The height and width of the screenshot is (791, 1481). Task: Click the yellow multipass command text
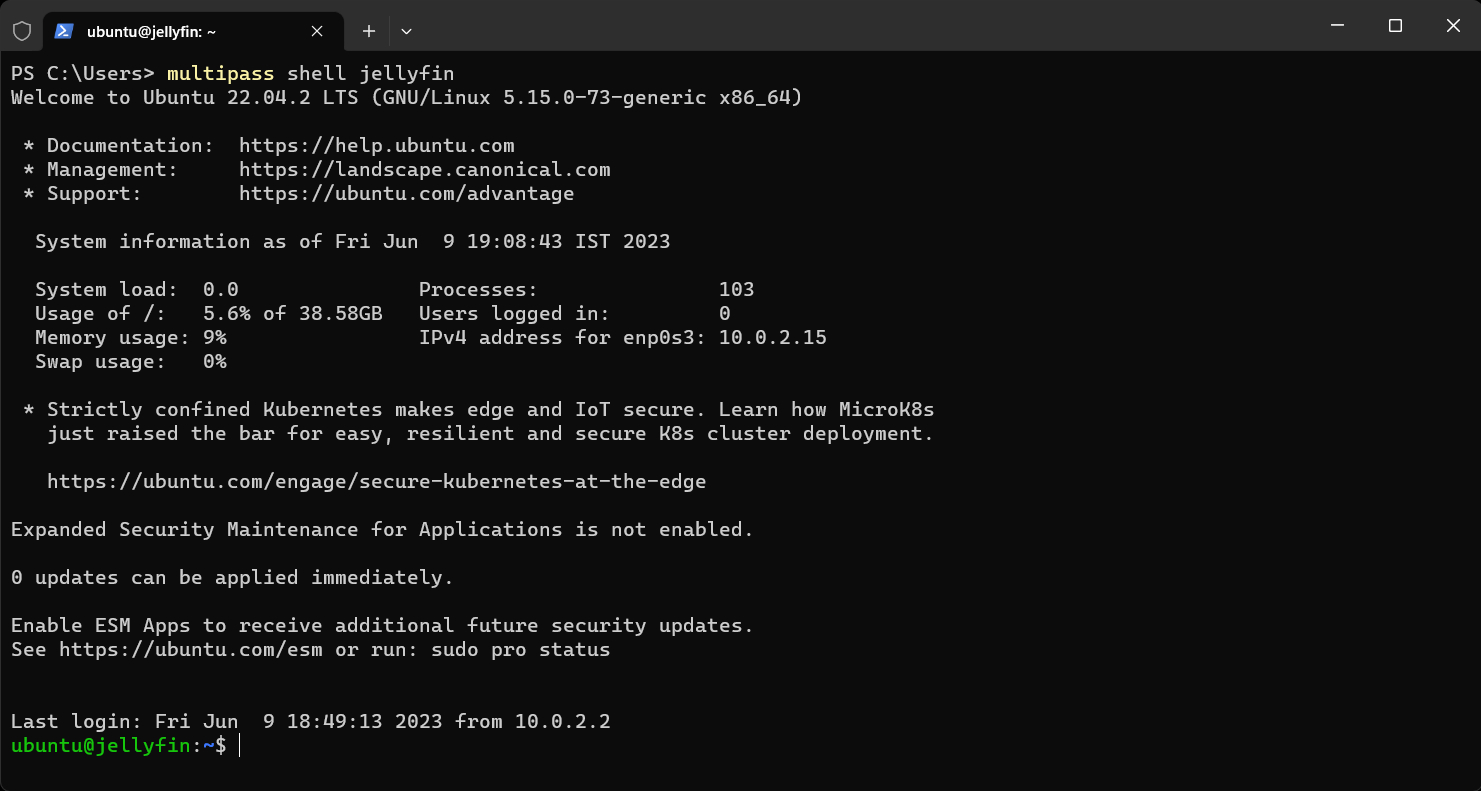tap(221, 74)
